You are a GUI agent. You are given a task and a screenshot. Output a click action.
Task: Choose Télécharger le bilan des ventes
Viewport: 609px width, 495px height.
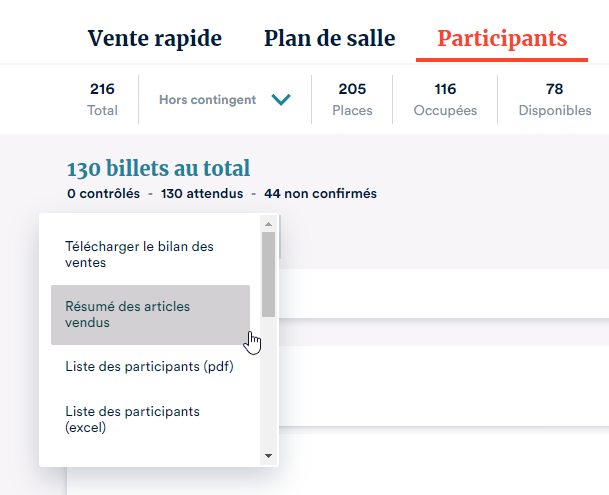139,254
